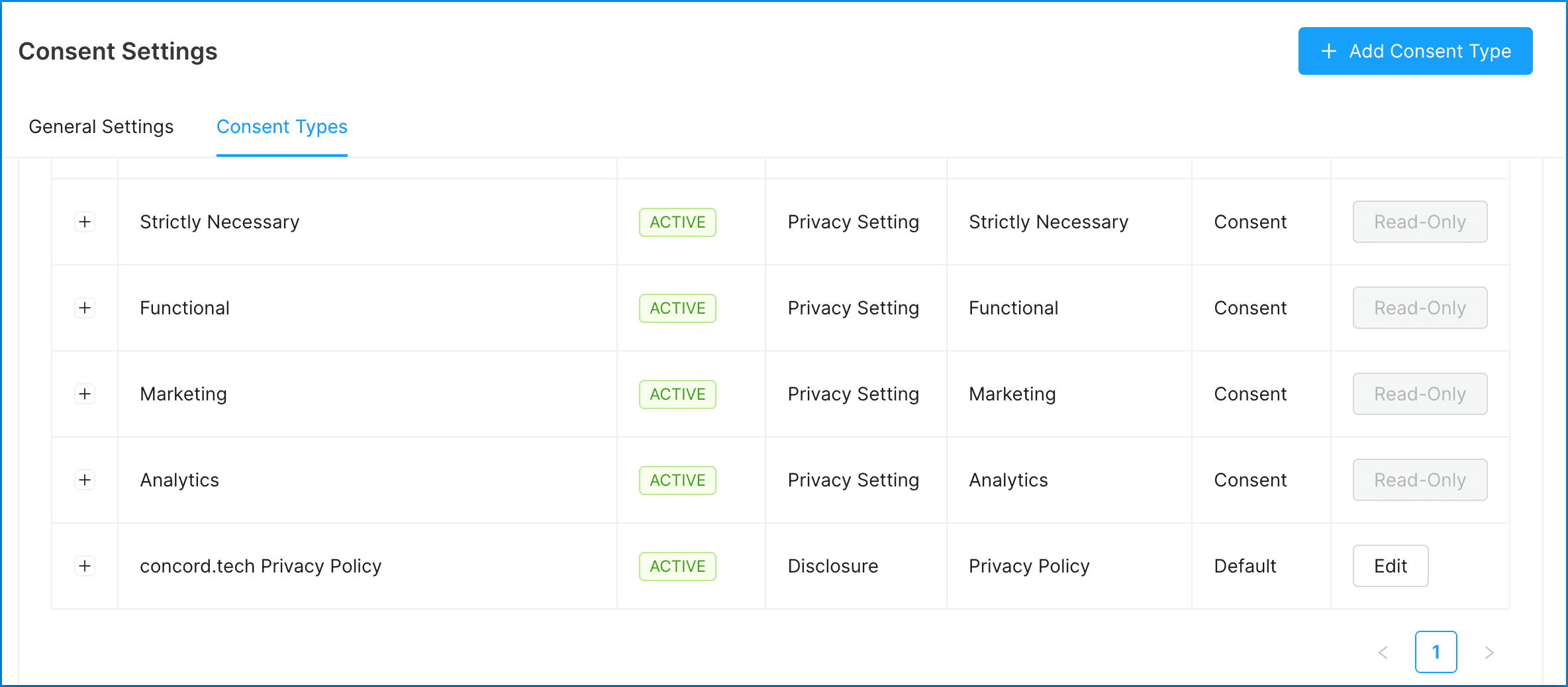The width and height of the screenshot is (1568, 687).
Task: Select the Consent Types tab
Action: [x=282, y=126]
